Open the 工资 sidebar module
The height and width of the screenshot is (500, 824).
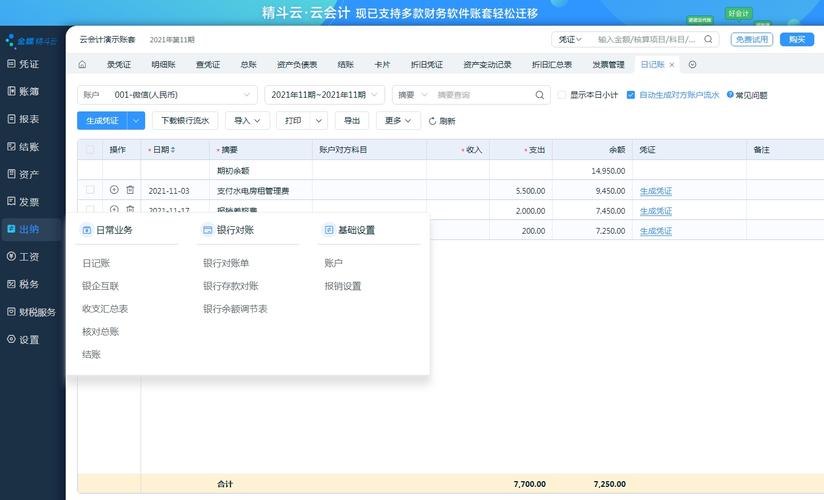[23, 257]
